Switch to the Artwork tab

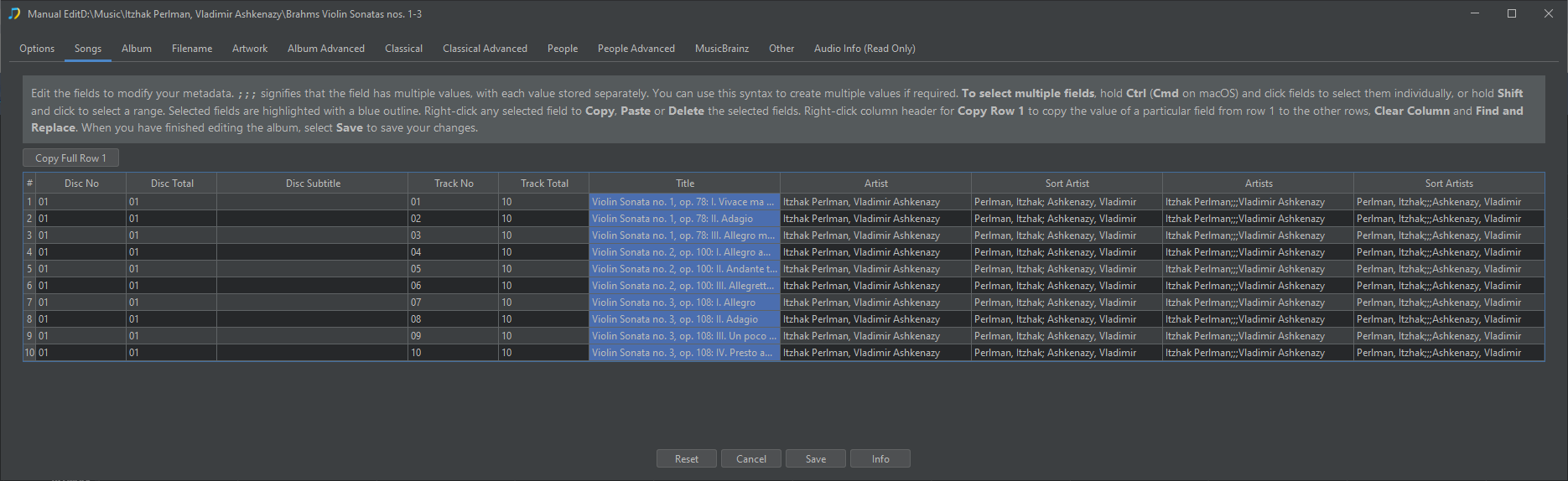click(250, 49)
